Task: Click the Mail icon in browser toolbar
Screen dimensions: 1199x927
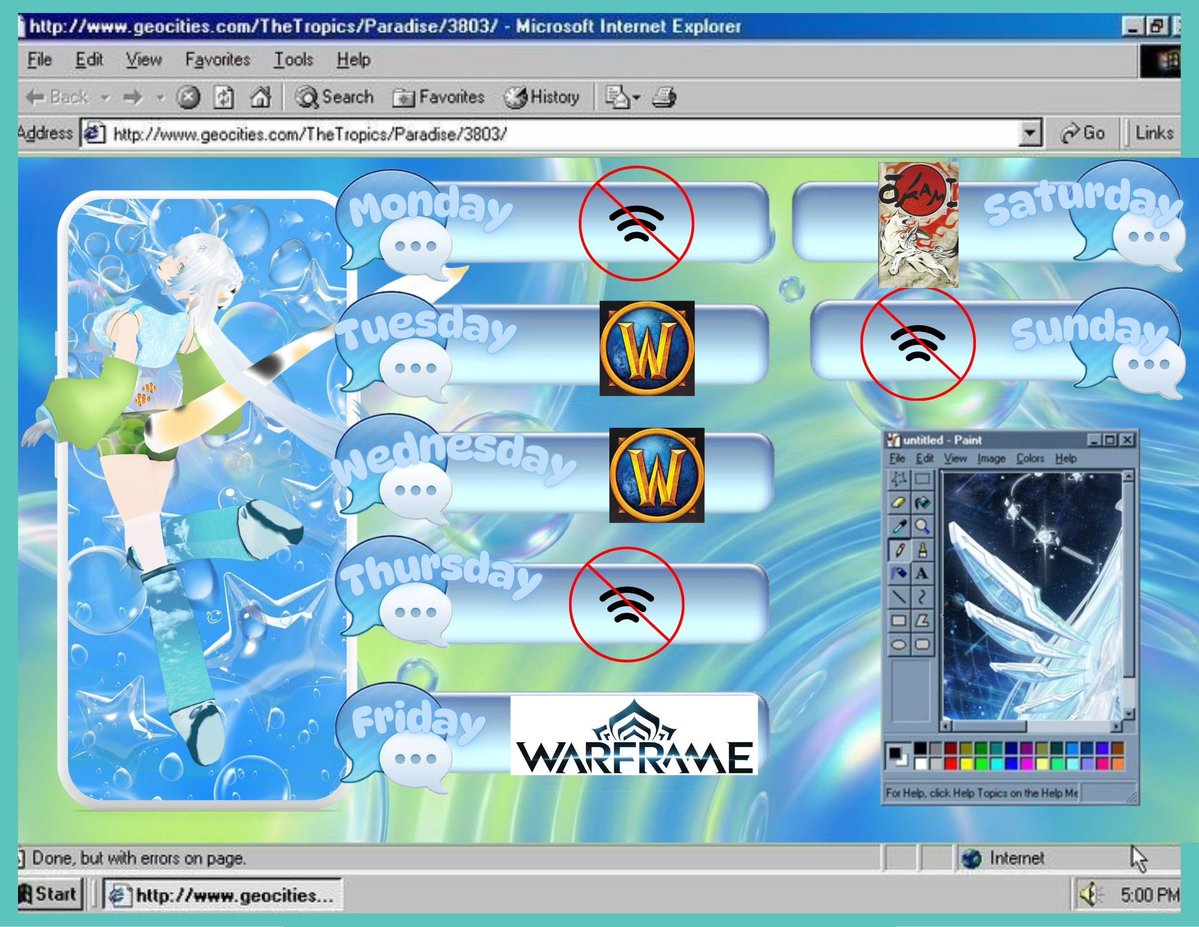Action: pos(616,97)
